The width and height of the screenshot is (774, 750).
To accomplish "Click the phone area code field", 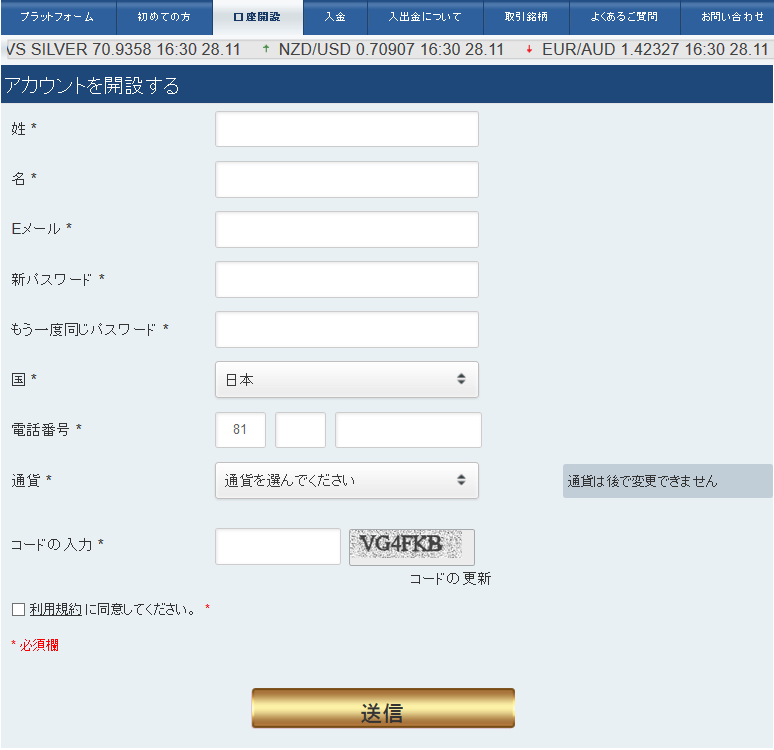I will click(x=300, y=430).
